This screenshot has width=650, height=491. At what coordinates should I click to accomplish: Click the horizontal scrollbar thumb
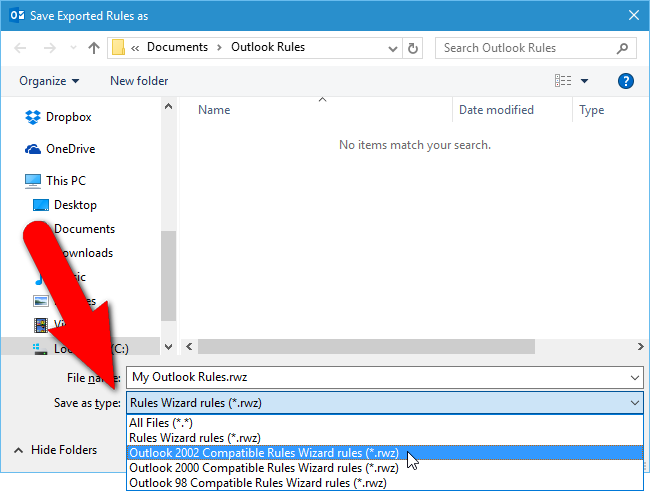click(366, 347)
